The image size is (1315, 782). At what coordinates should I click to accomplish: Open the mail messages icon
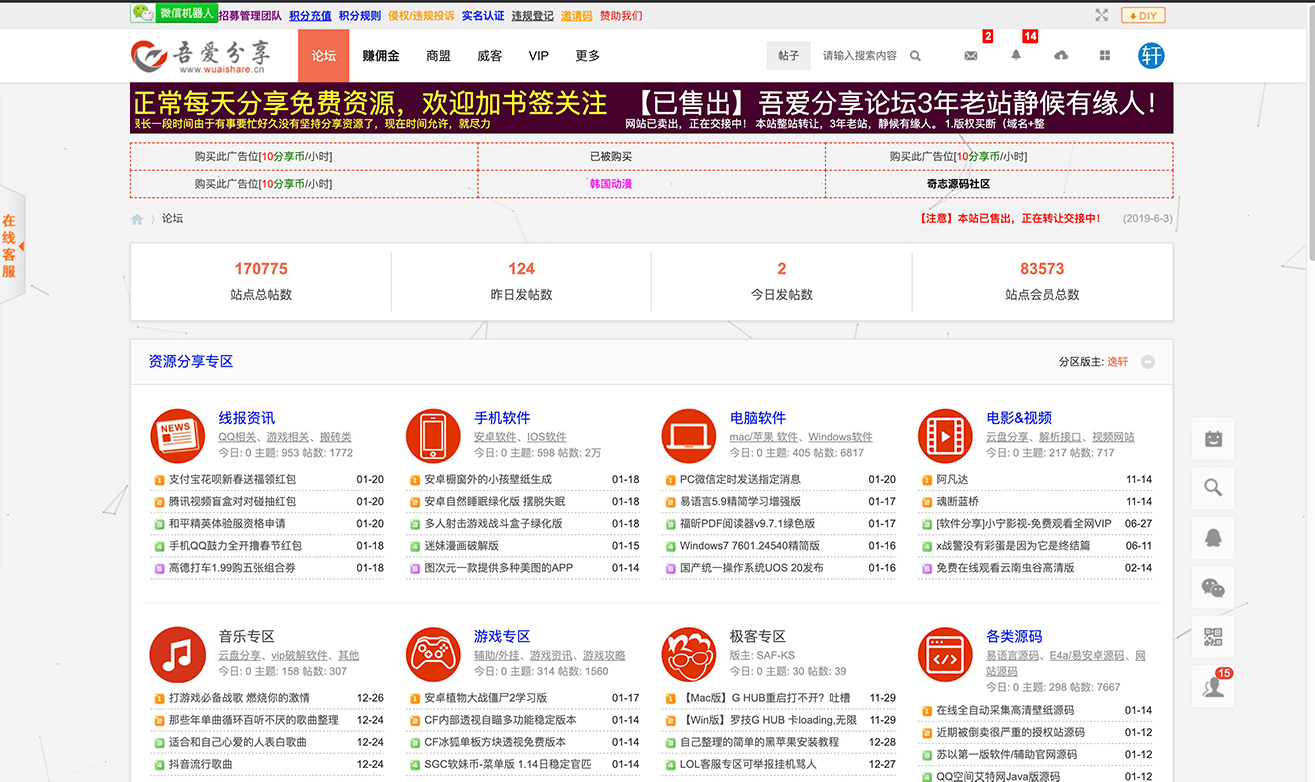click(x=971, y=56)
